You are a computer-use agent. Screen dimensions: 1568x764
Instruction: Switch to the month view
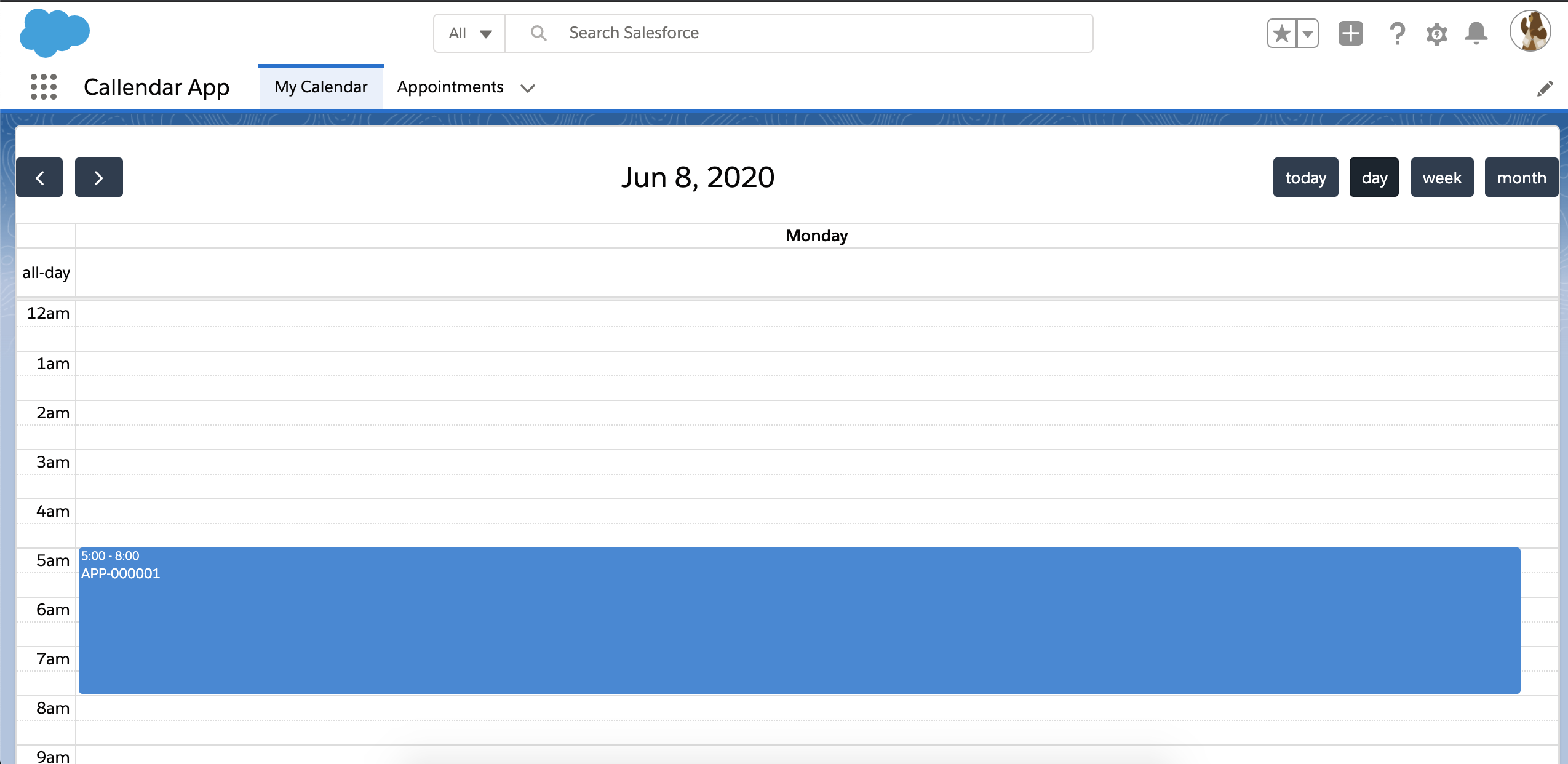[x=1519, y=177]
